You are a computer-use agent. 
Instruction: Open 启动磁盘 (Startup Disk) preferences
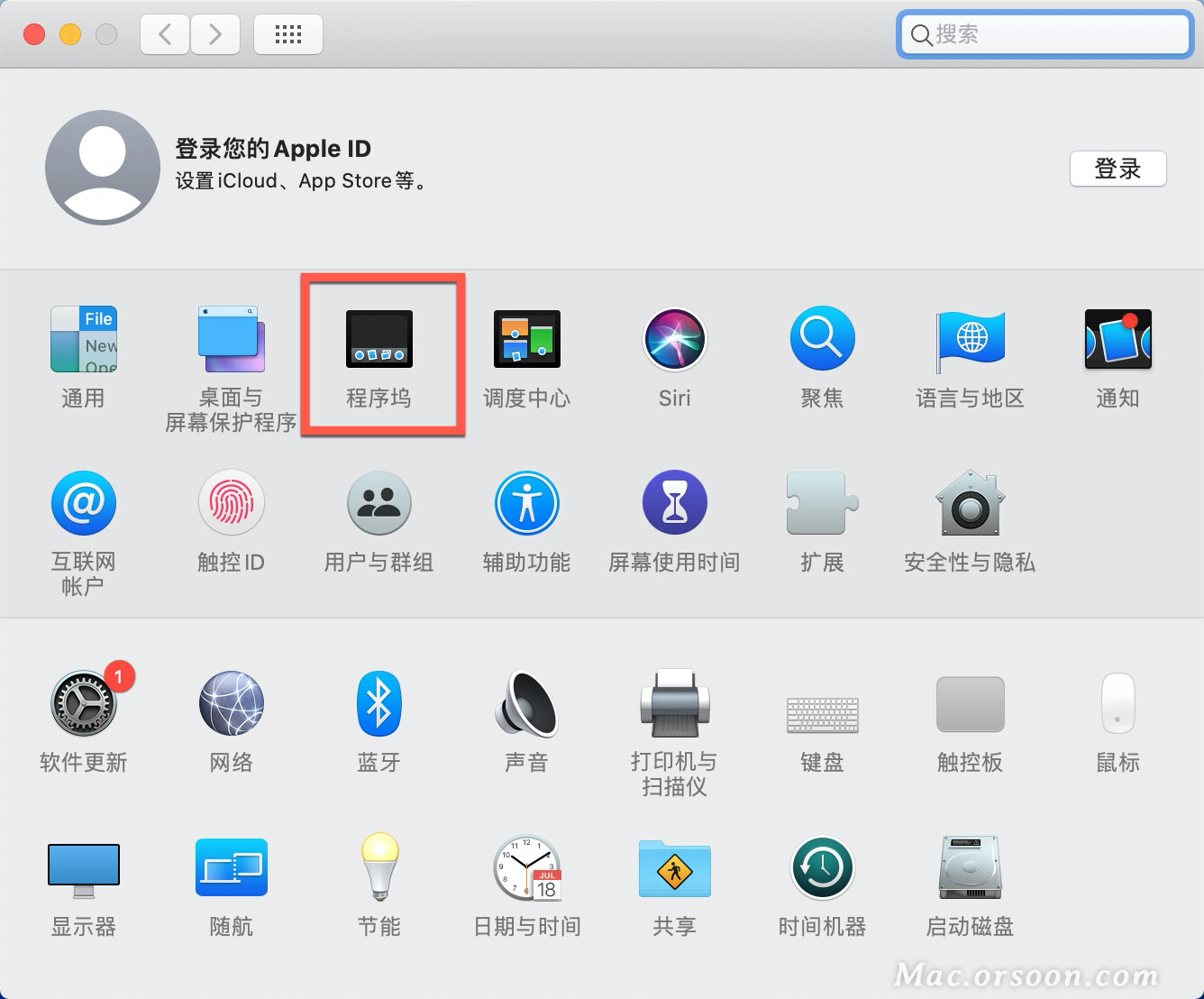[x=970, y=866]
